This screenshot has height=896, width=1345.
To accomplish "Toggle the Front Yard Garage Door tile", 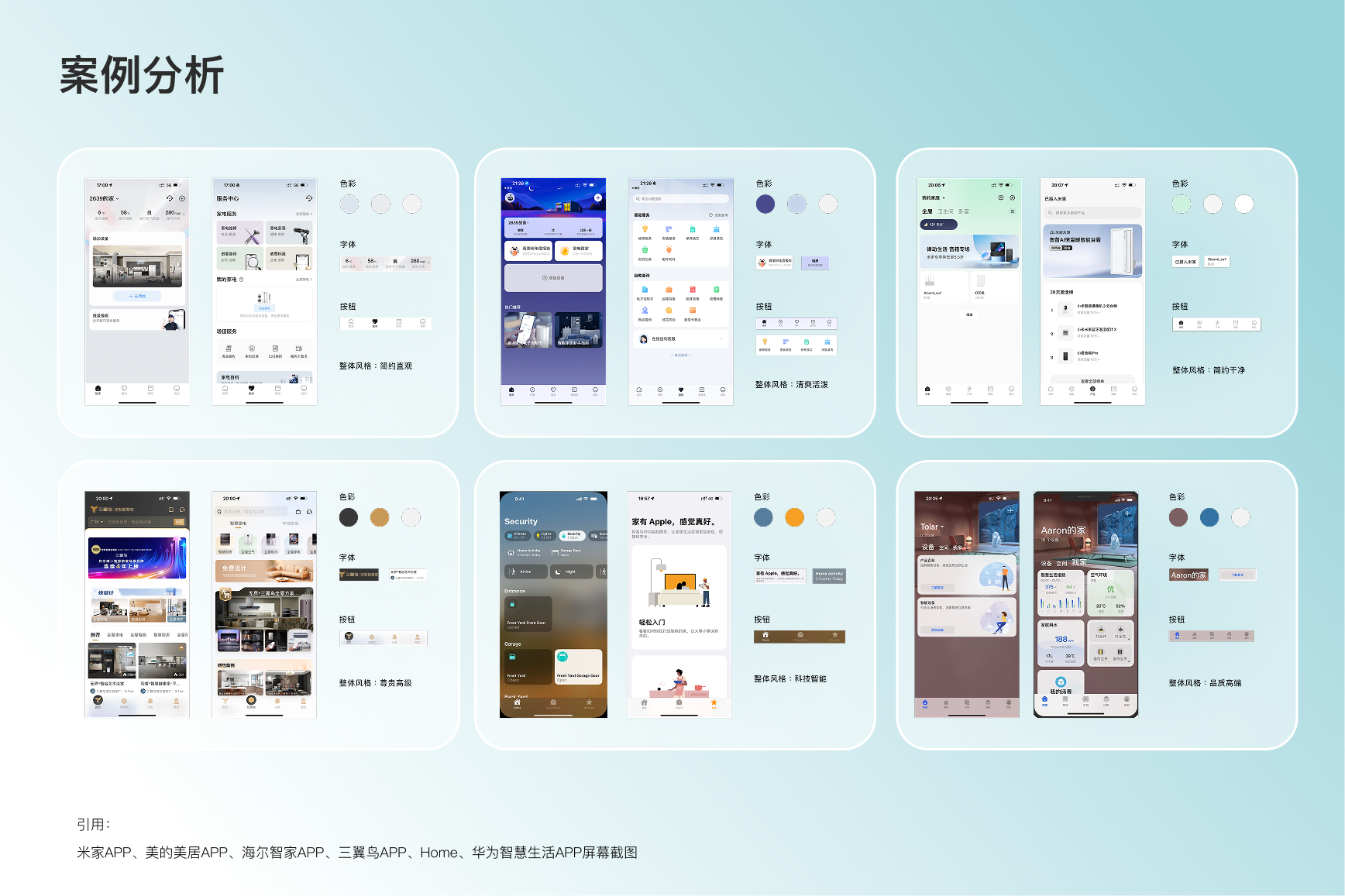I will point(578,666).
